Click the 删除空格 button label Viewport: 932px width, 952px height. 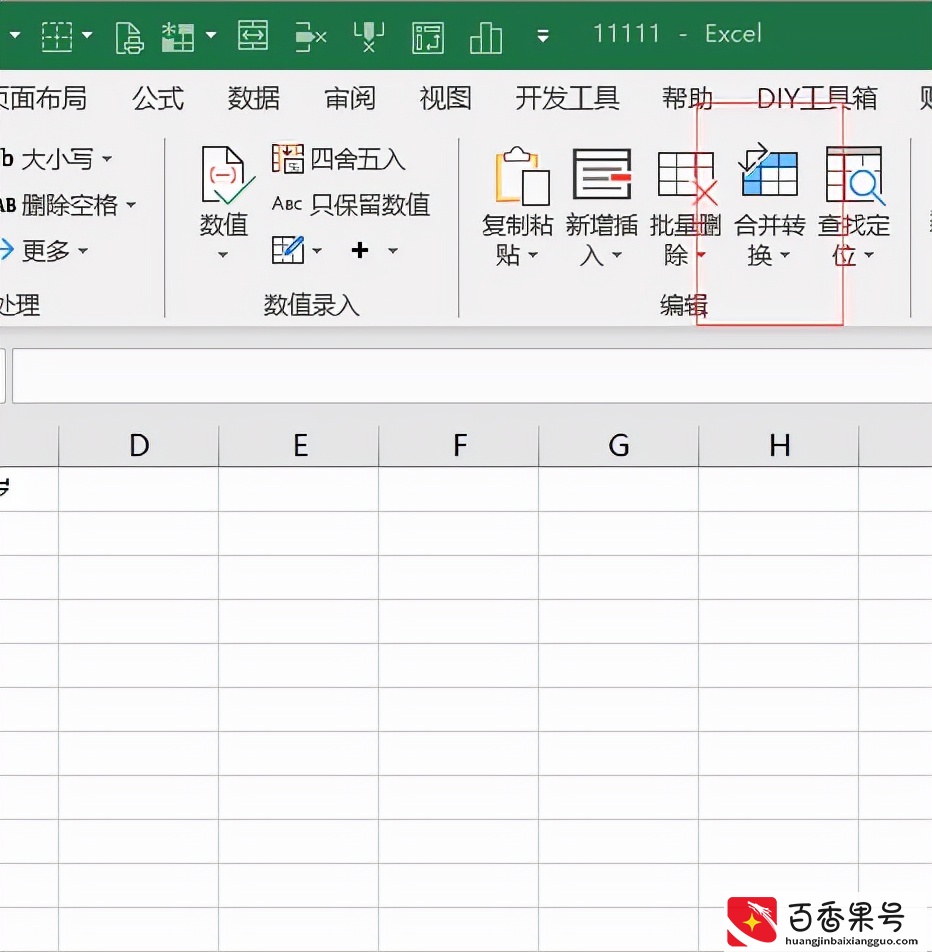[x=70, y=205]
